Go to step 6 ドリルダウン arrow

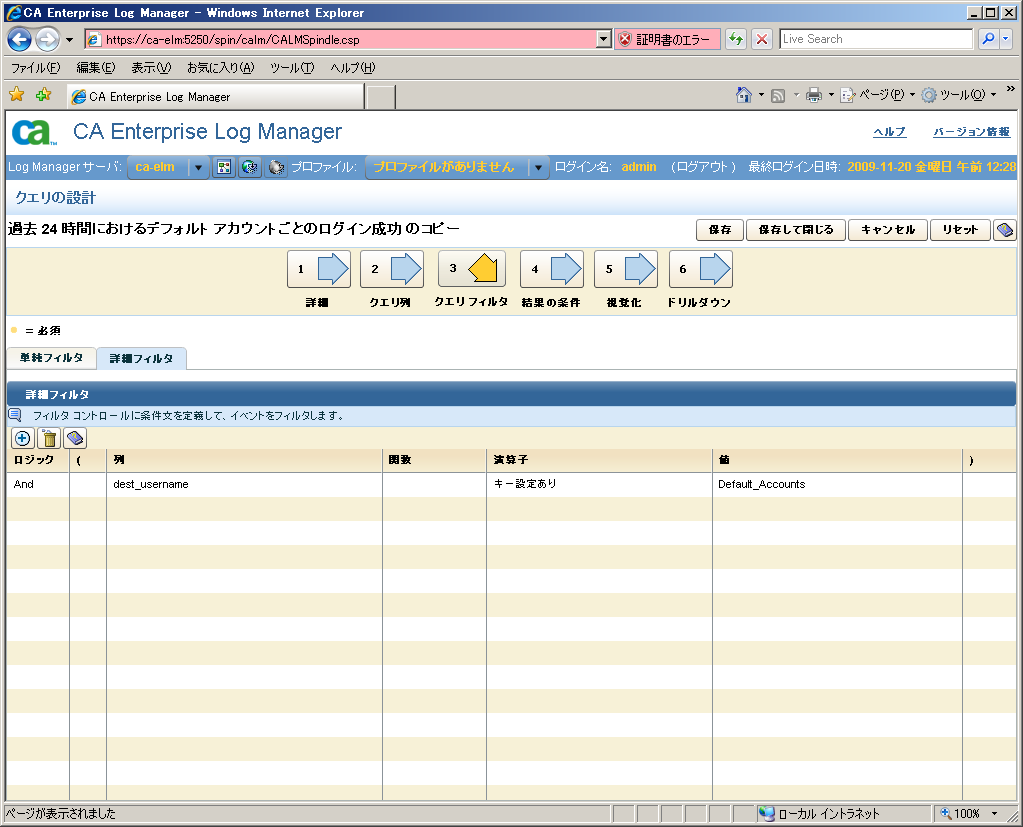pos(700,270)
